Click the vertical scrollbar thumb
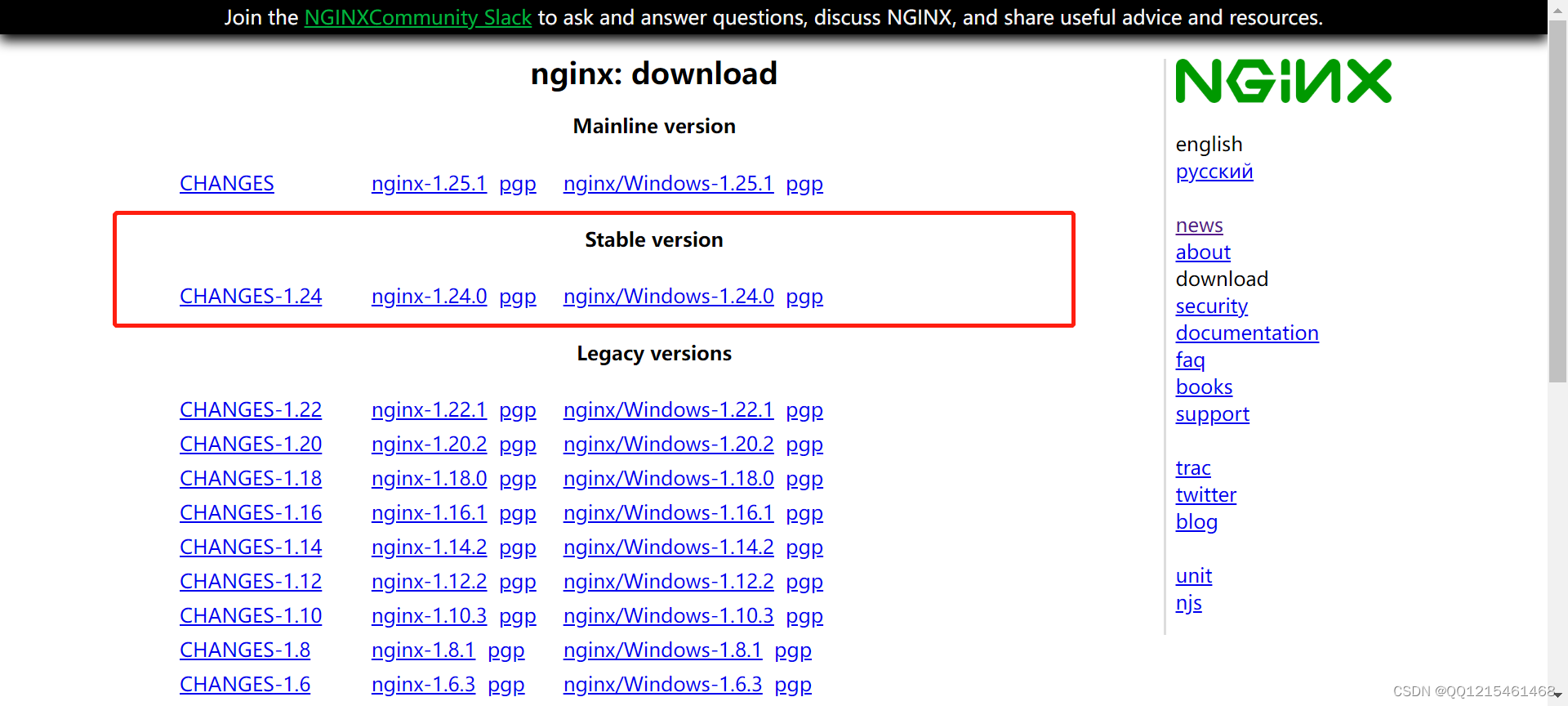1568x706 pixels. [1557, 200]
